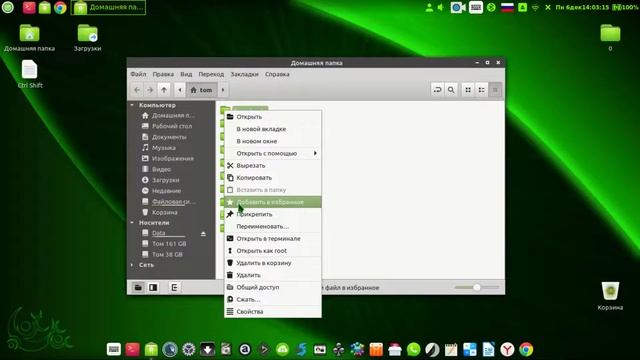Select Прикрепить in context menu
This screenshot has height=360, width=640.
[273, 214]
